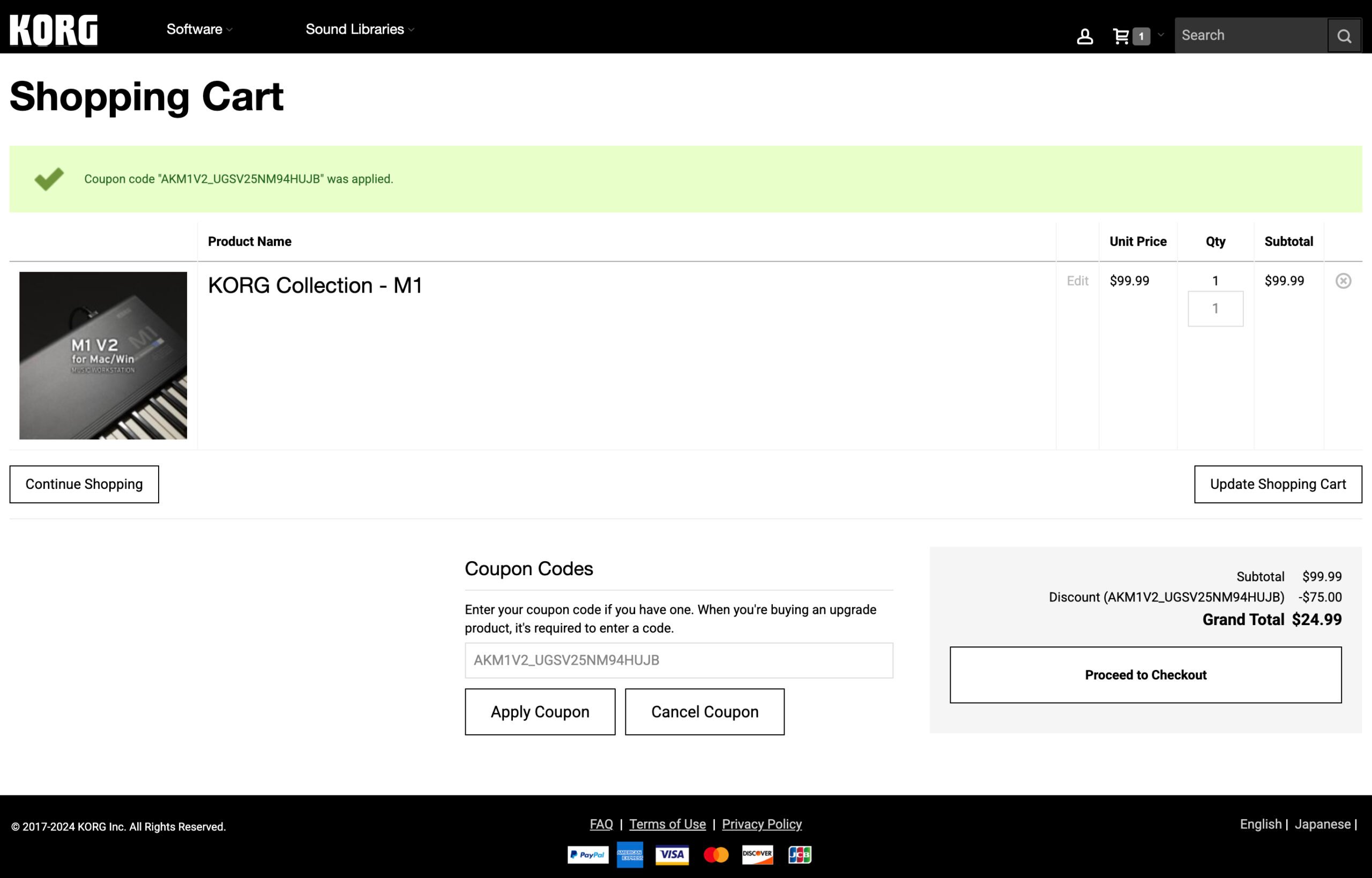
Task: Click the Coupon Codes heading
Action: 529,569
